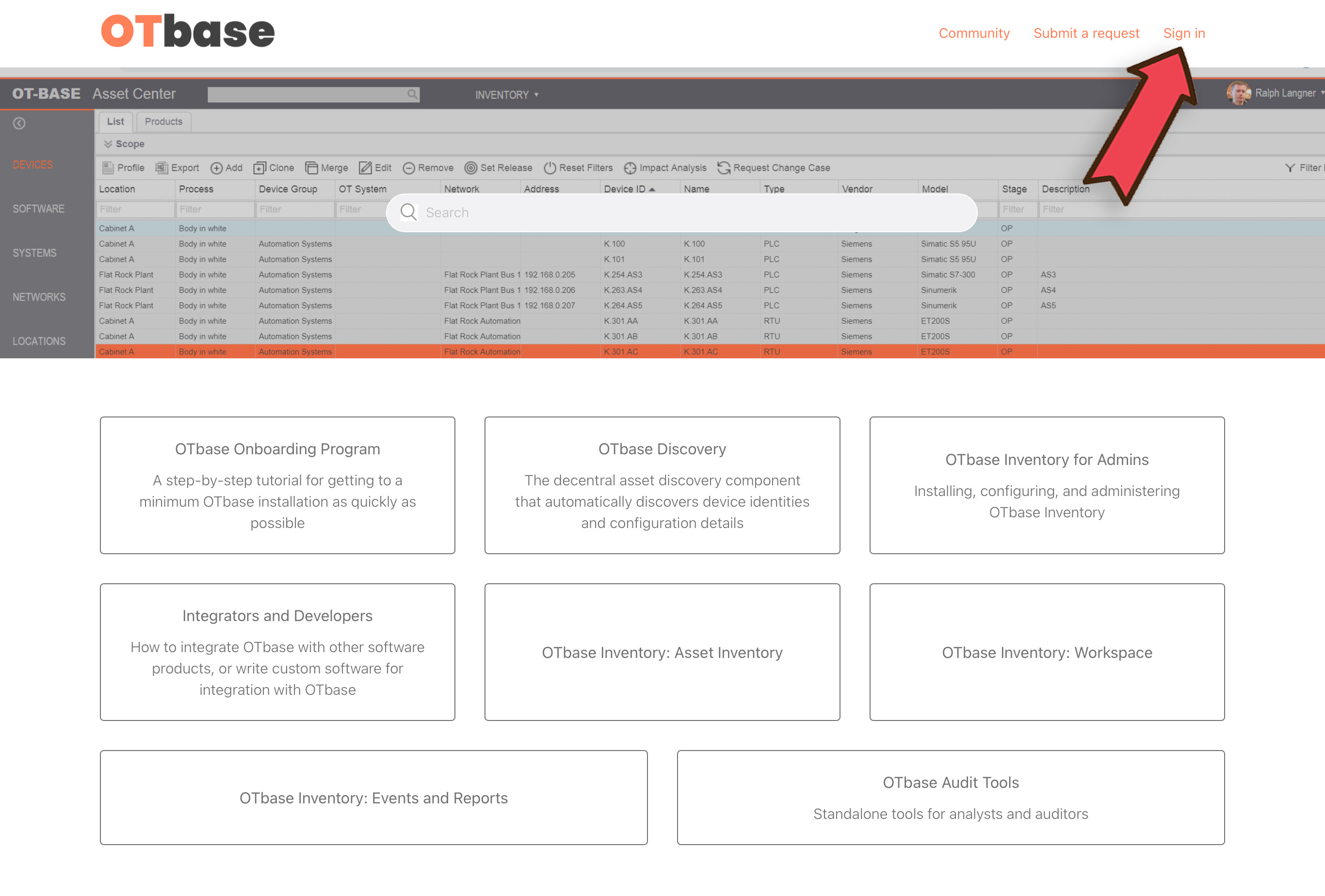Click the Filter box under the Device Group column

click(295, 209)
